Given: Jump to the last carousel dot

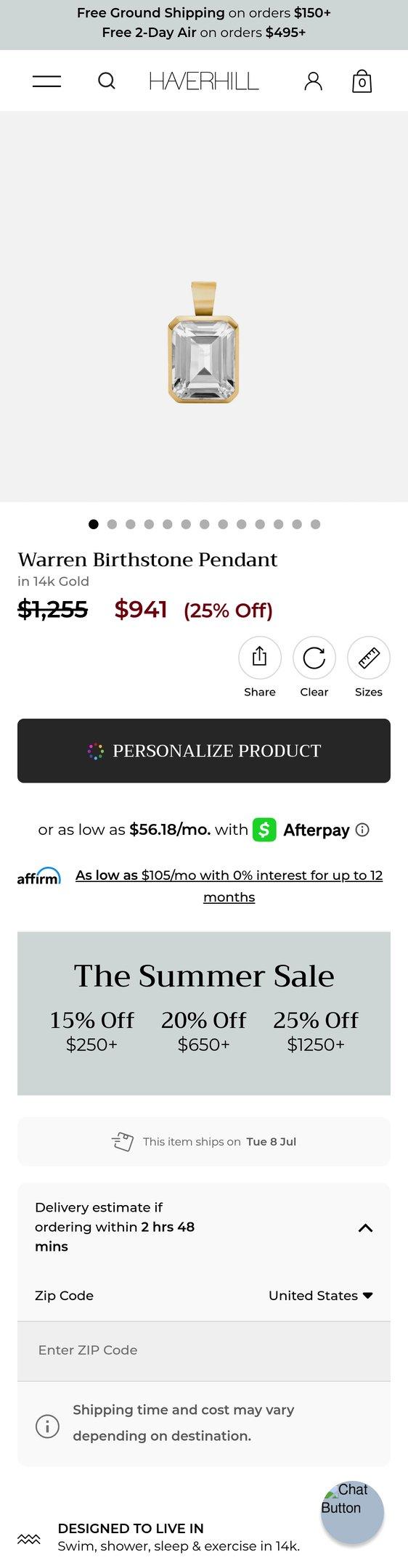Looking at the screenshot, I should coord(315,524).
